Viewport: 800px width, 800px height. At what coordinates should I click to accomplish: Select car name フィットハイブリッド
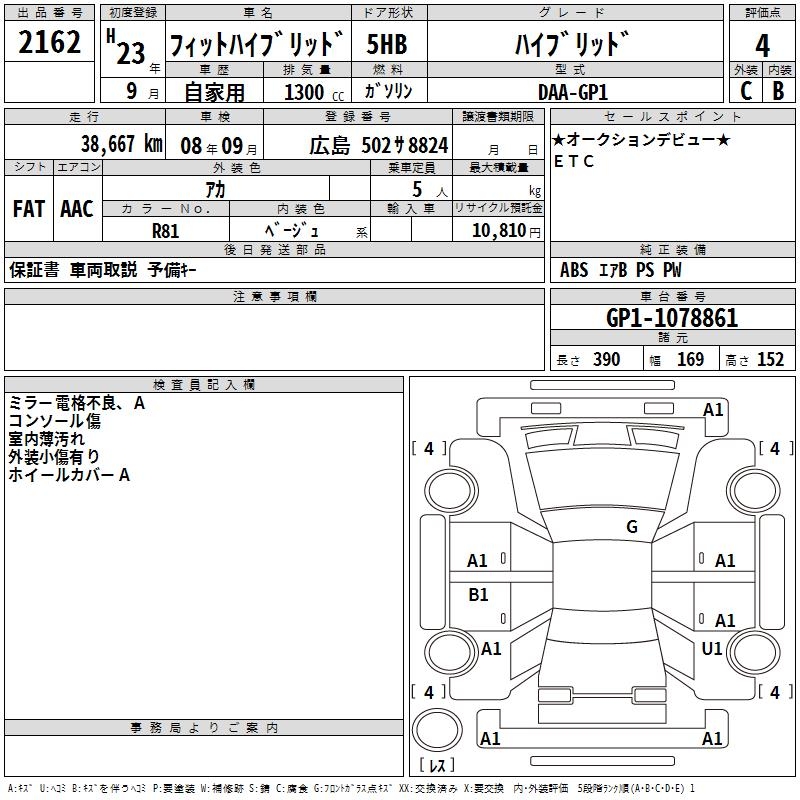tap(257, 43)
